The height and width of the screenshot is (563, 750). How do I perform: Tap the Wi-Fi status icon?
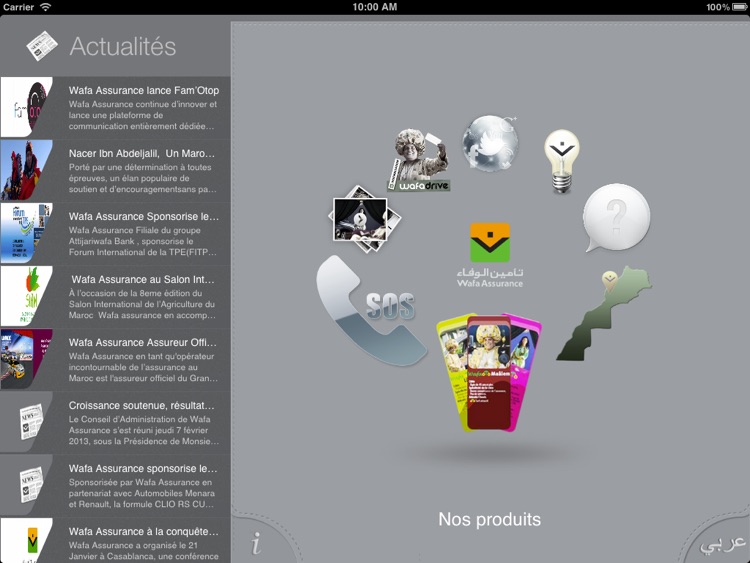(45, 7)
